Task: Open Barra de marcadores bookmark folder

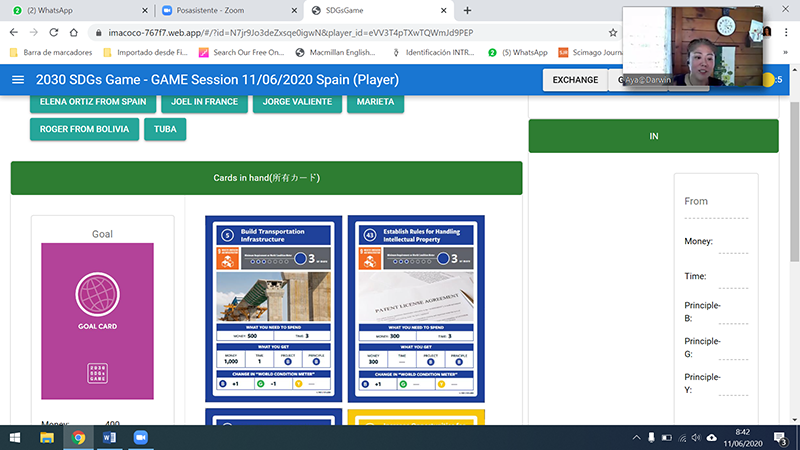Action: point(51,53)
